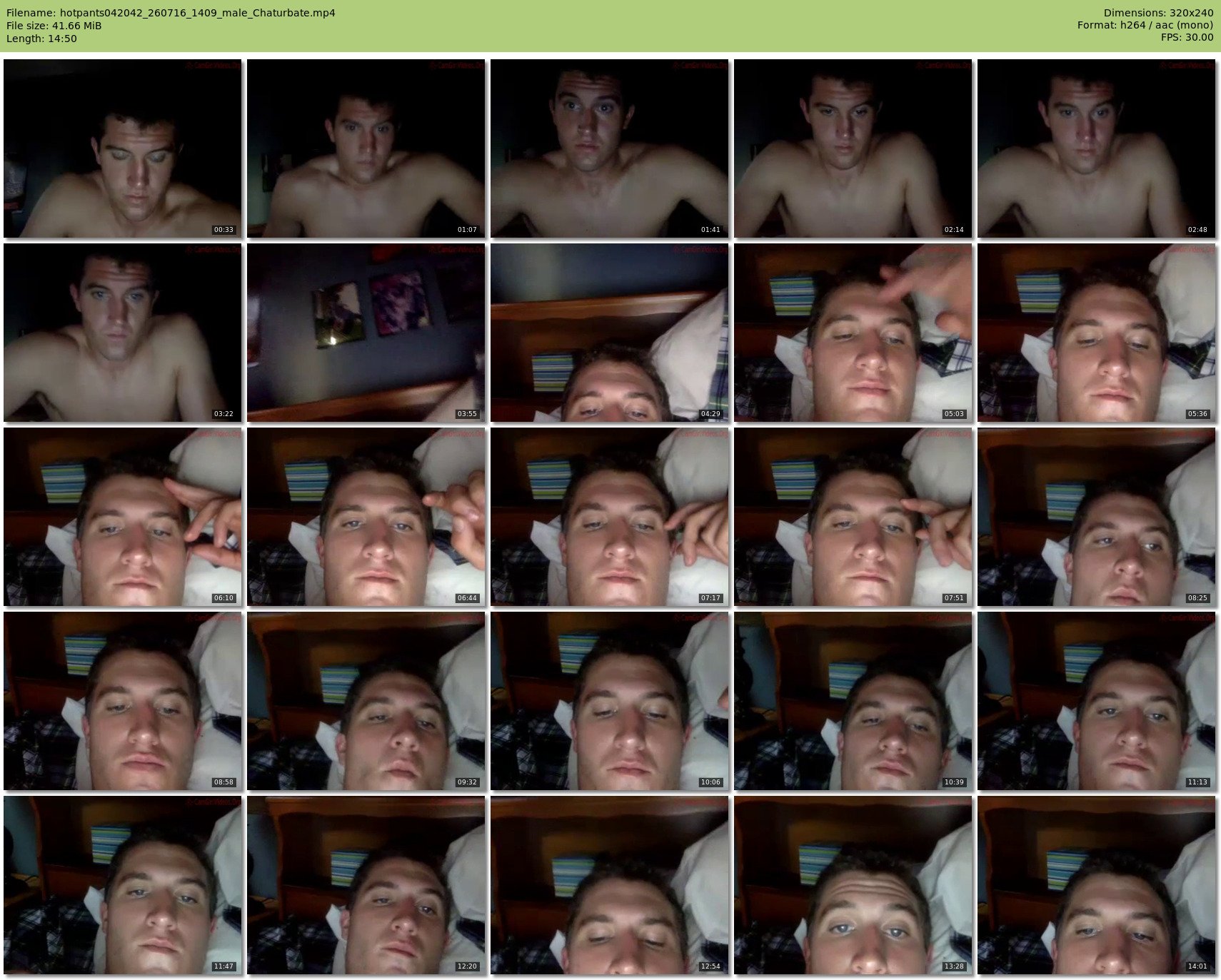Select the 10:39 thumbnail
The width and height of the screenshot is (1221, 980).
coord(853,701)
